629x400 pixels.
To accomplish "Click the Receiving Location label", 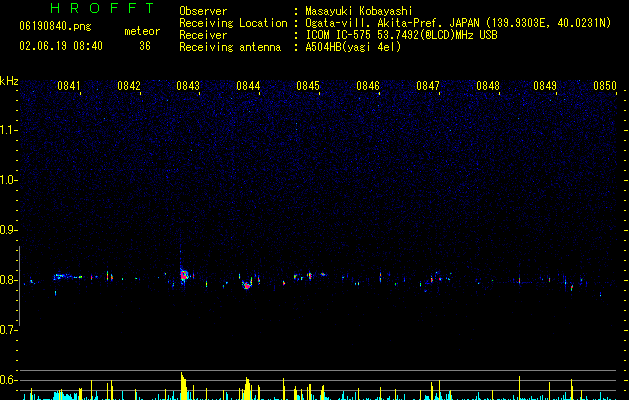I will (233, 23).
